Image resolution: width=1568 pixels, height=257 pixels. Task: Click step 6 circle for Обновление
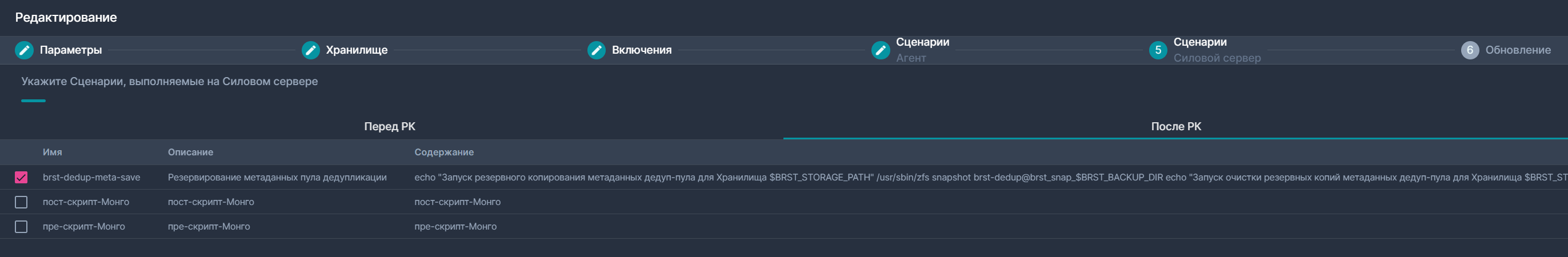1469,50
